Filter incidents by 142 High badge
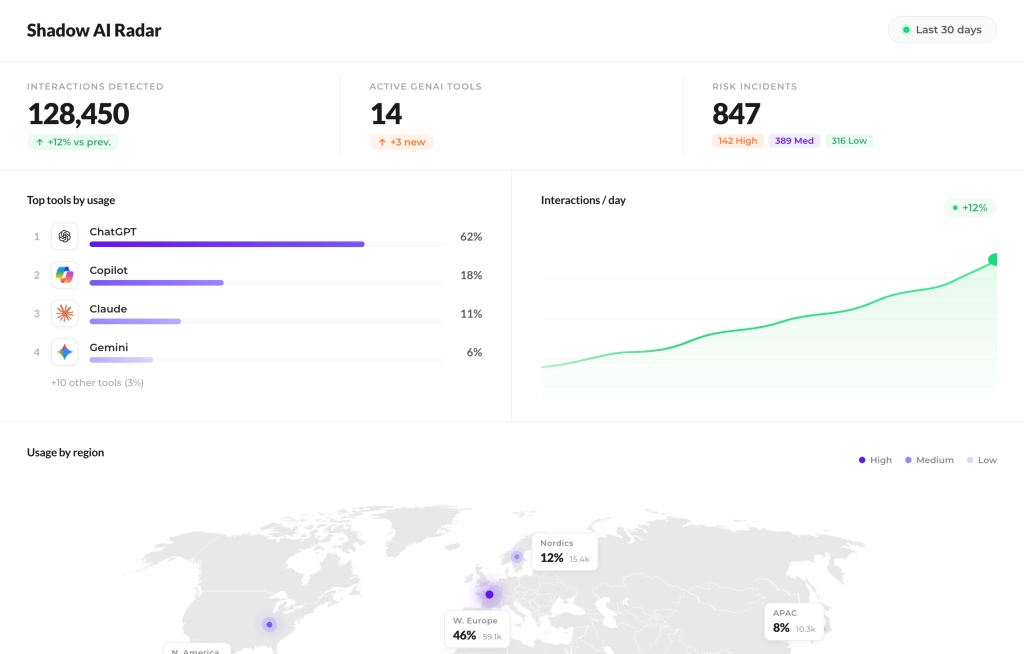 click(x=737, y=141)
